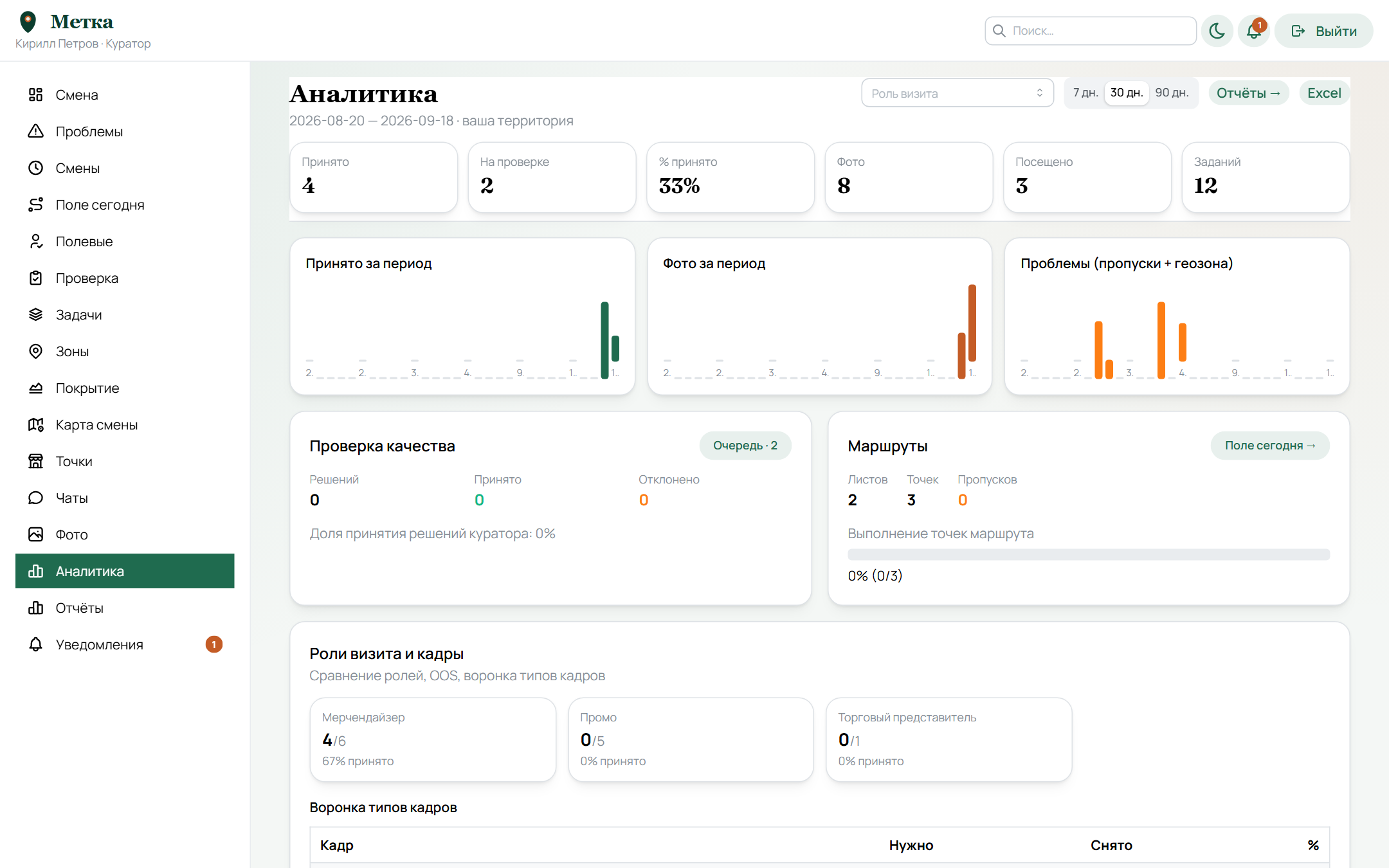Click Уведомления text in sidebar
Image resolution: width=1389 pixels, height=868 pixels.
click(x=99, y=644)
